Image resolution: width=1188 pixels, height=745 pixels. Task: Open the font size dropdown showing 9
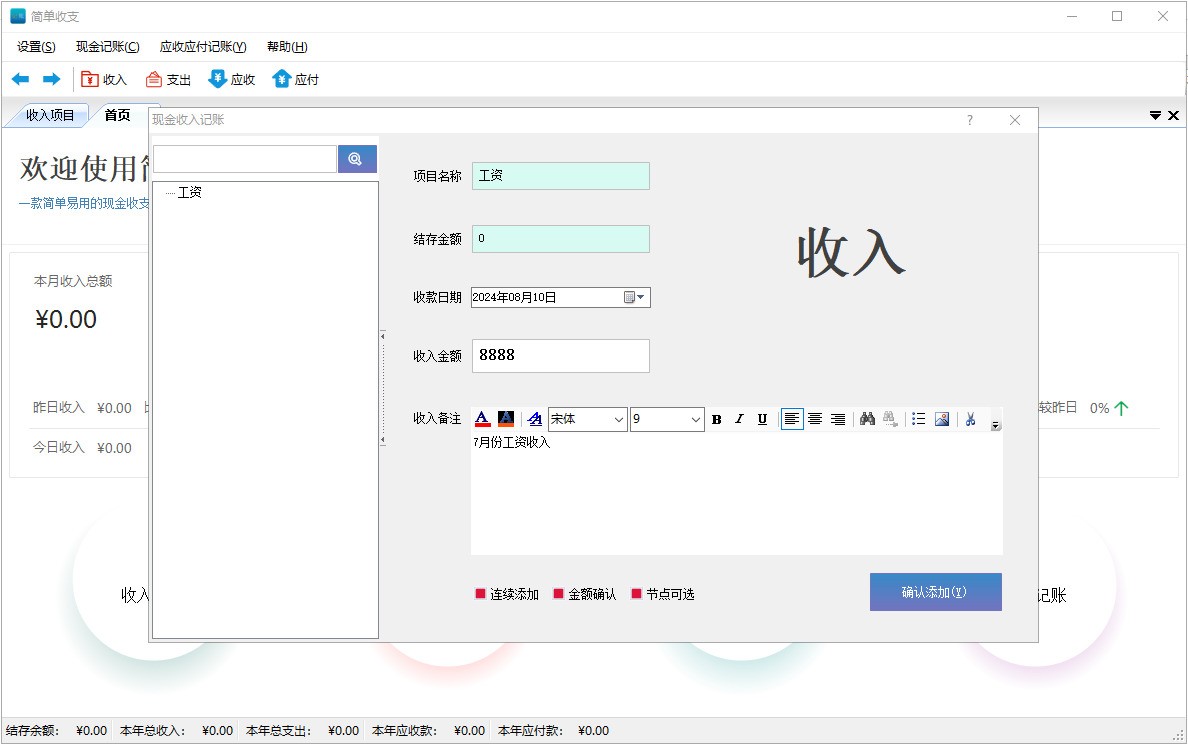(695, 419)
